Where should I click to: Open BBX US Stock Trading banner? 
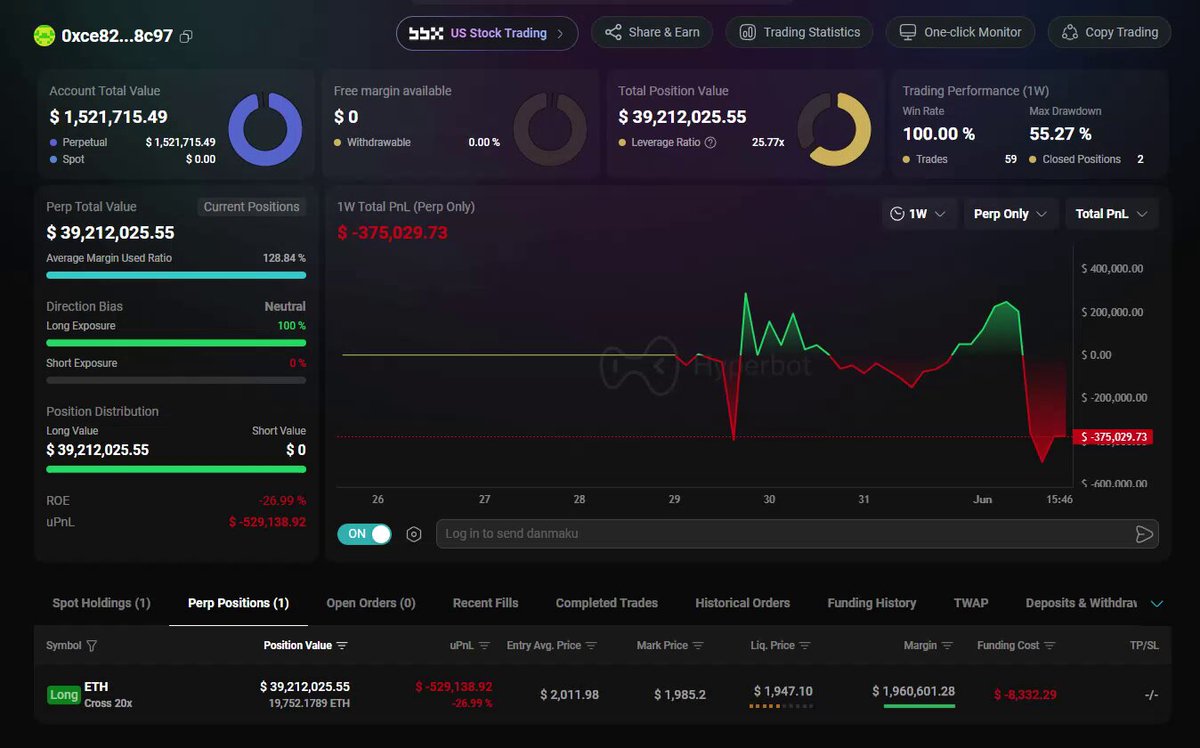[x=487, y=33]
